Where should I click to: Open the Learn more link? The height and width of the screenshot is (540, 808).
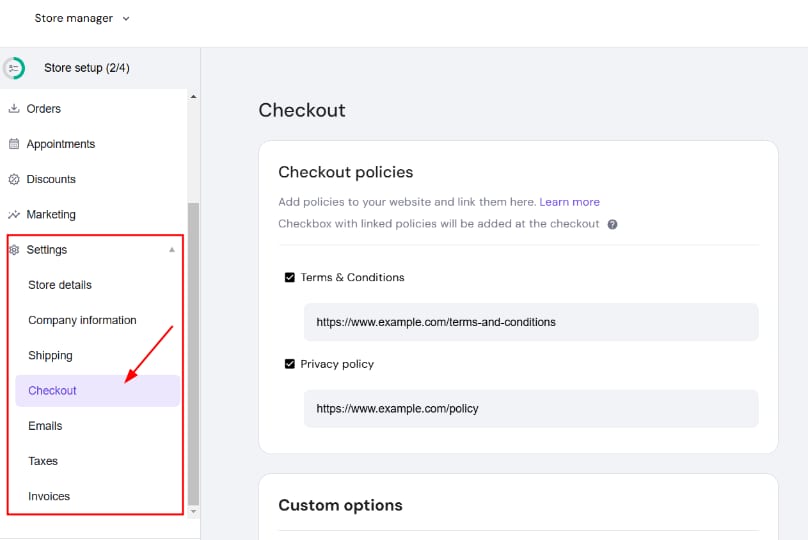pos(569,202)
